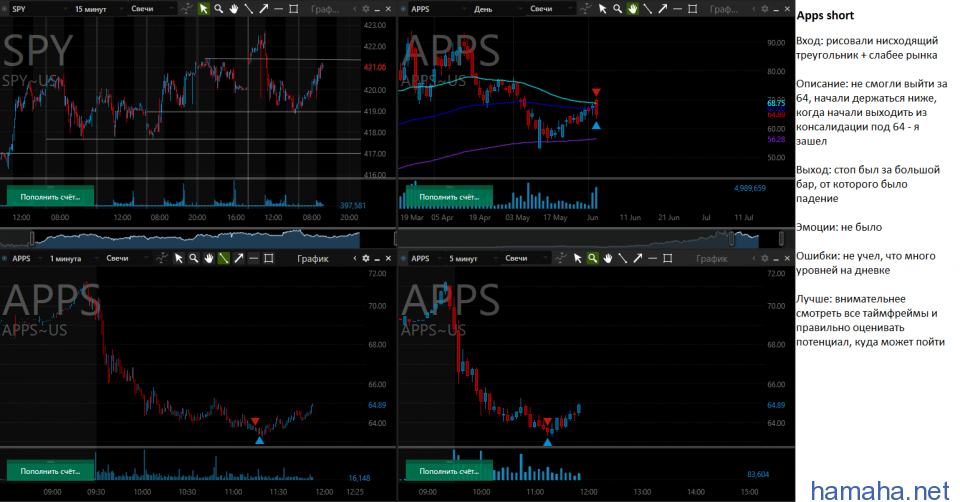Open the SPY ticker symbol dropdown

pos(39,9)
